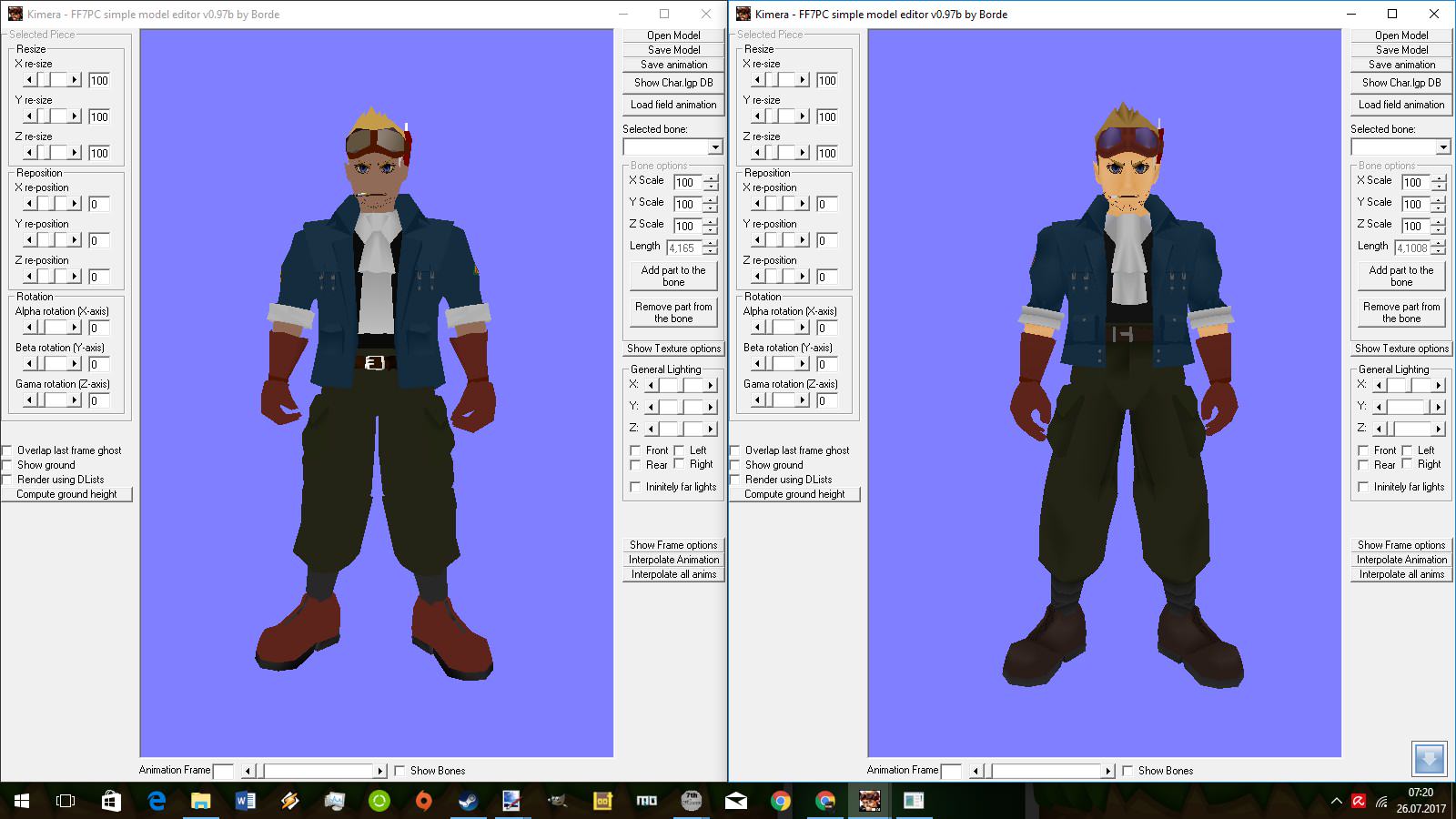Screen dimensions: 1456x819
Task: Click Y re-position slider in left window
Action: pos(52,240)
